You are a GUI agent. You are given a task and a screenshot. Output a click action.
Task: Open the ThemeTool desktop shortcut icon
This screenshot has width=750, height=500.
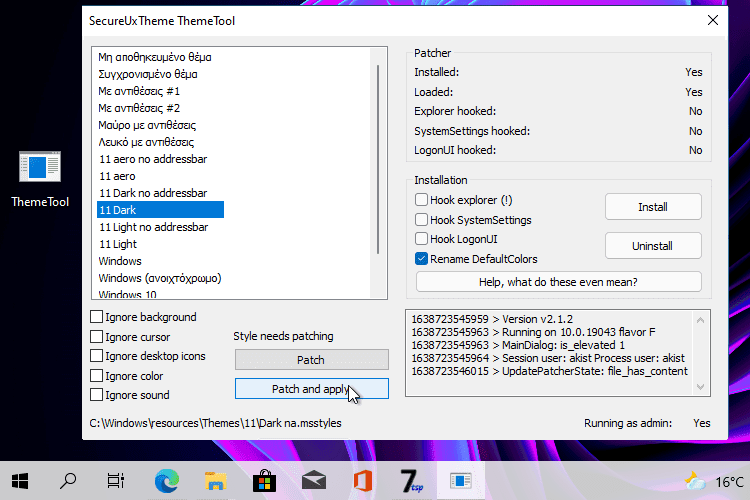point(40,179)
